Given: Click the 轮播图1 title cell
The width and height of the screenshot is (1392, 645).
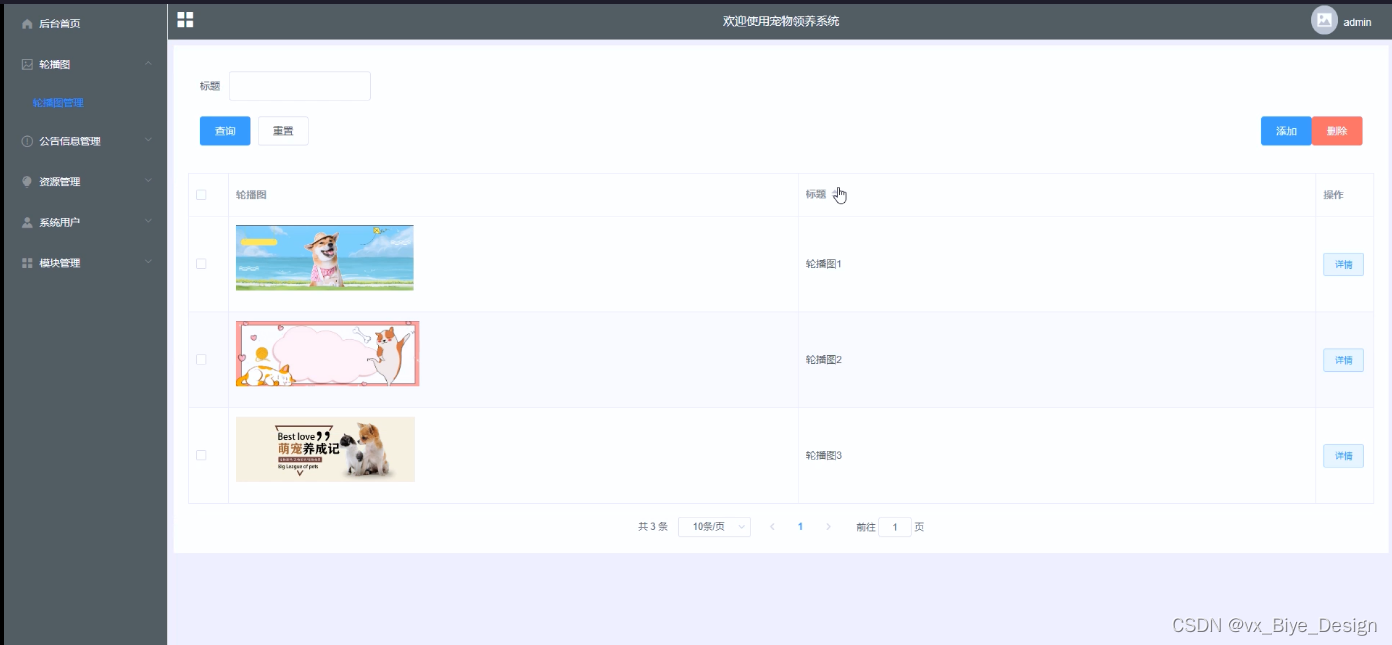Looking at the screenshot, I should [824, 264].
